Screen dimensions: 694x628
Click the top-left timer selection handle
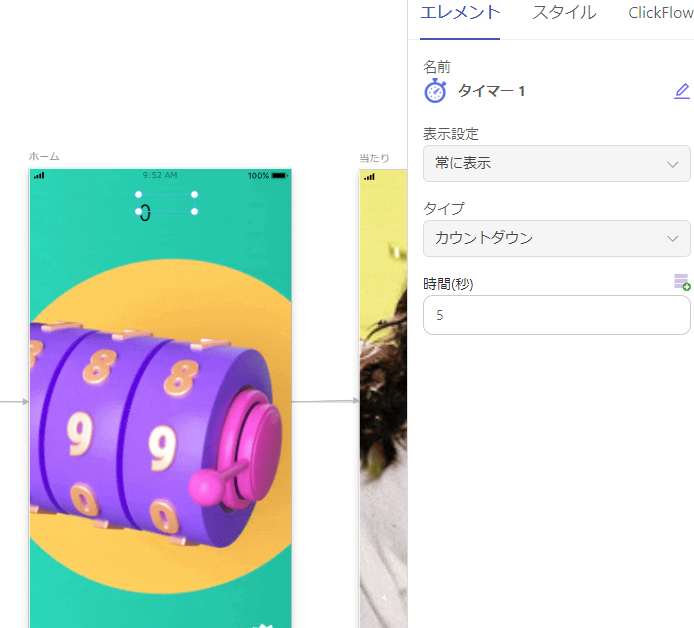[x=139, y=194]
